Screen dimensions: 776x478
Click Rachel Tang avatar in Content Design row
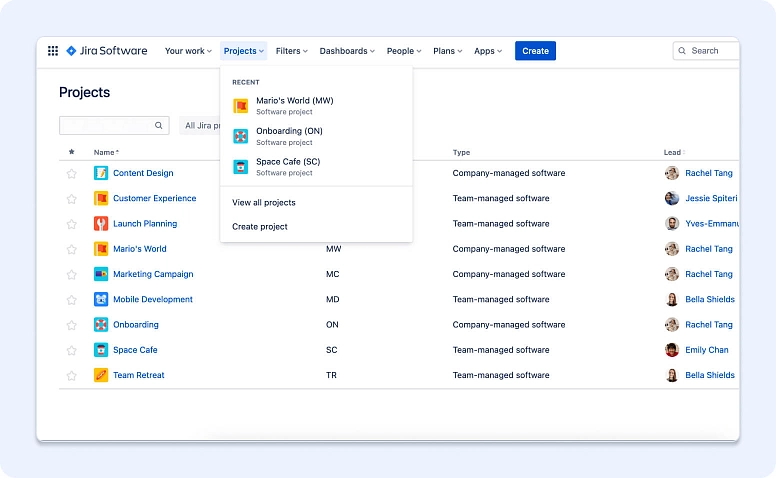(672, 173)
